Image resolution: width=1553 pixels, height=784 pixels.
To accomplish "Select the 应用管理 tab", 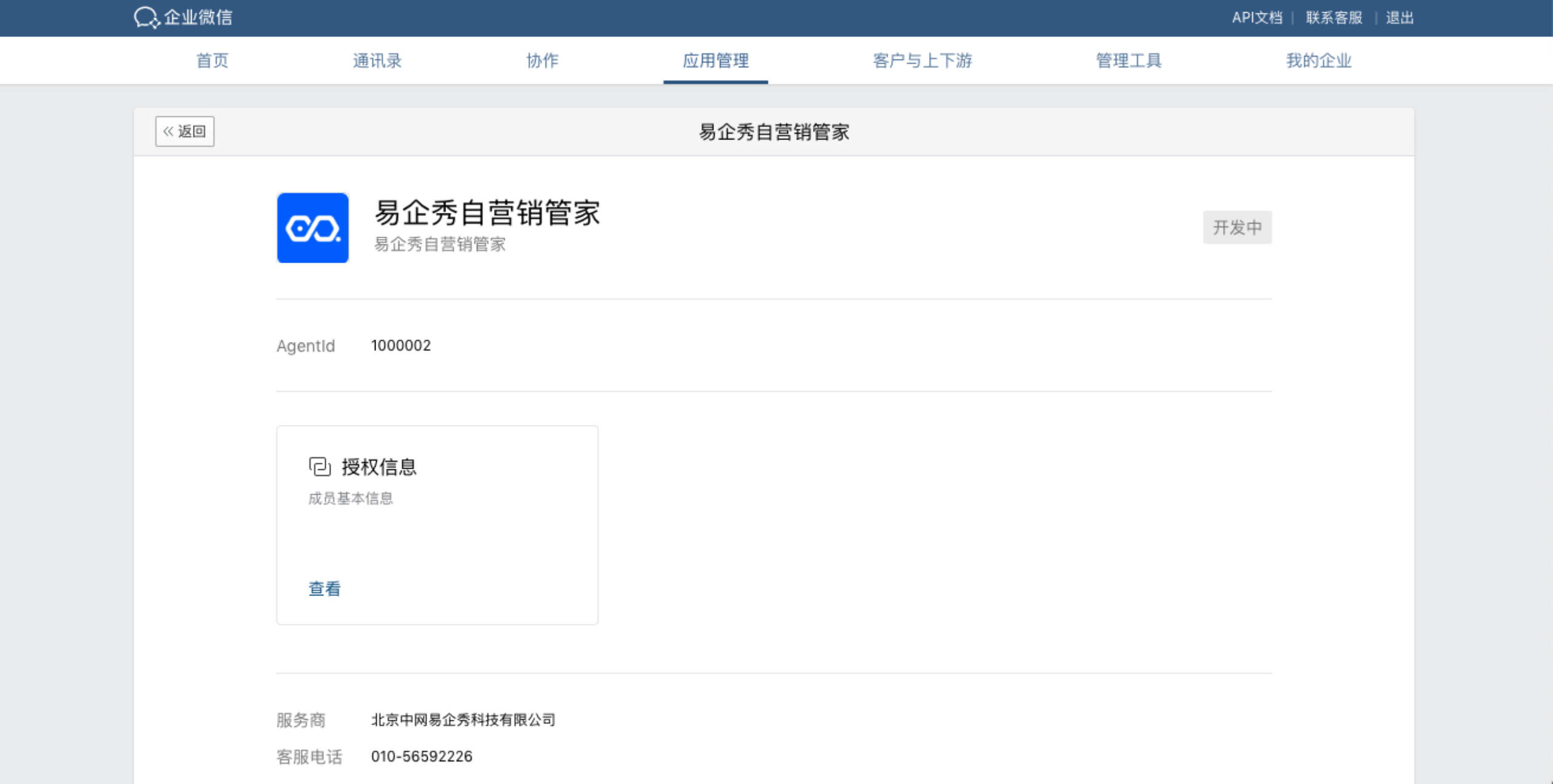I will coord(716,61).
